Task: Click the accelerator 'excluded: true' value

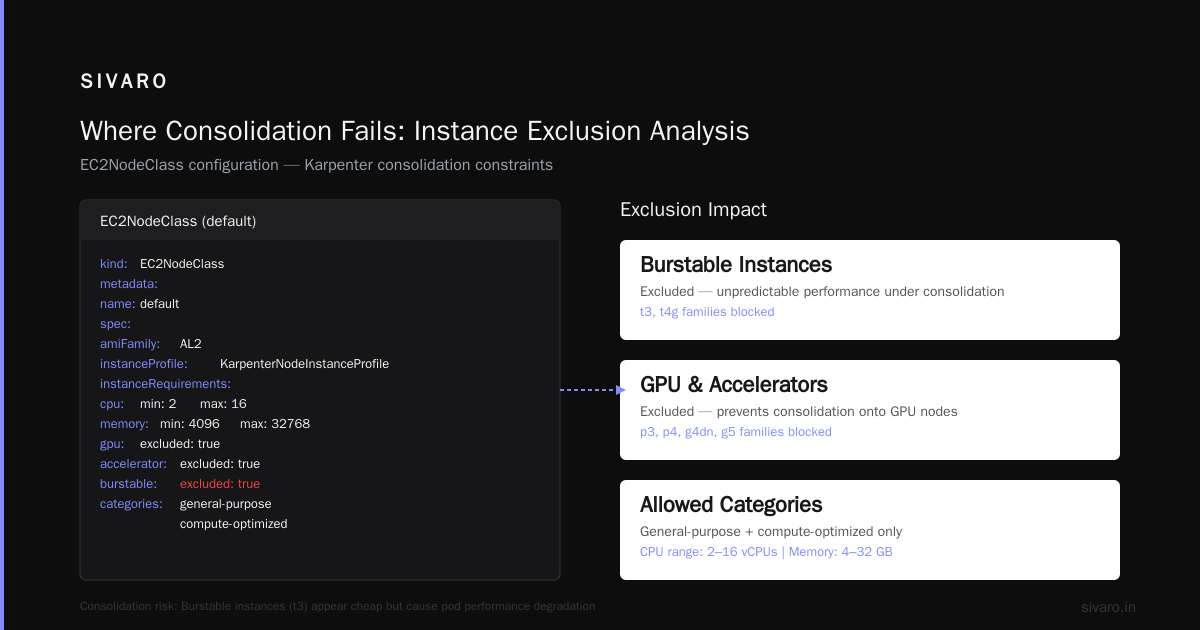Action: pyautogui.click(x=220, y=464)
